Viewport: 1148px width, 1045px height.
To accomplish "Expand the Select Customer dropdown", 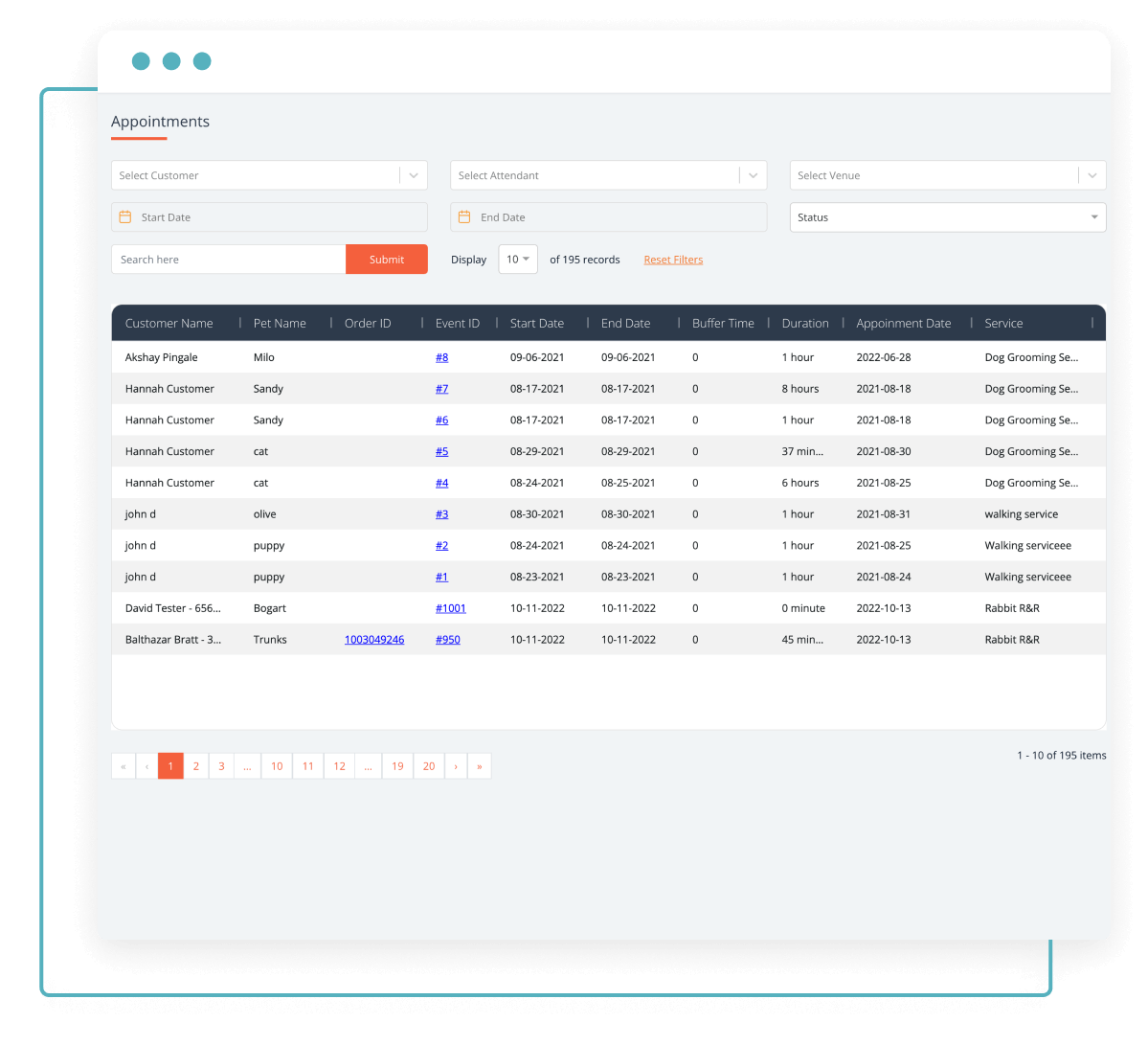I will tap(413, 175).
